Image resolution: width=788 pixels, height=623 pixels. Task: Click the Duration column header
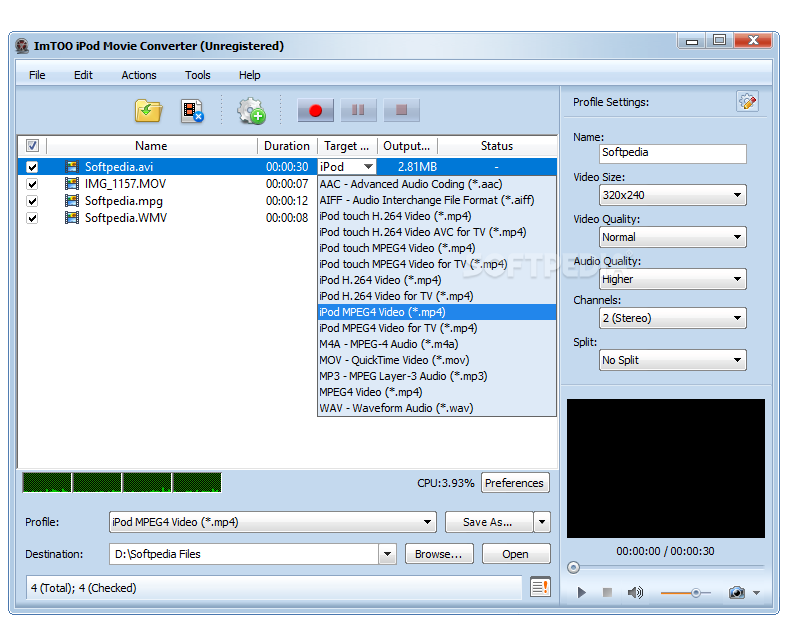(287, 146)
